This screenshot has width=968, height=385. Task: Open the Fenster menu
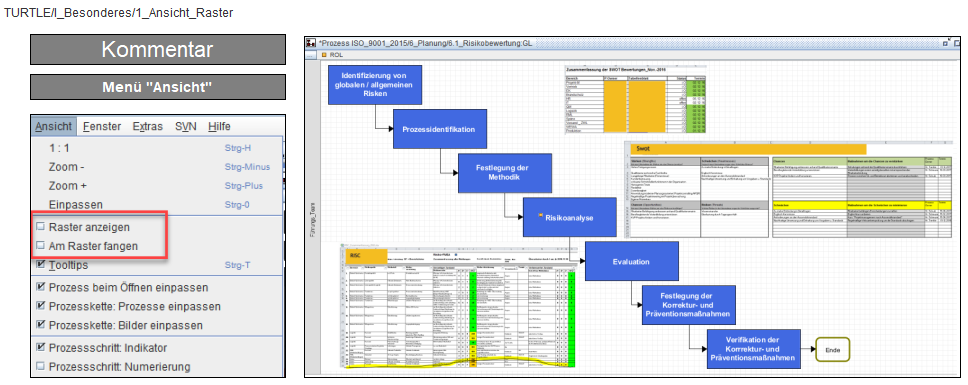(x=102, y=126)
